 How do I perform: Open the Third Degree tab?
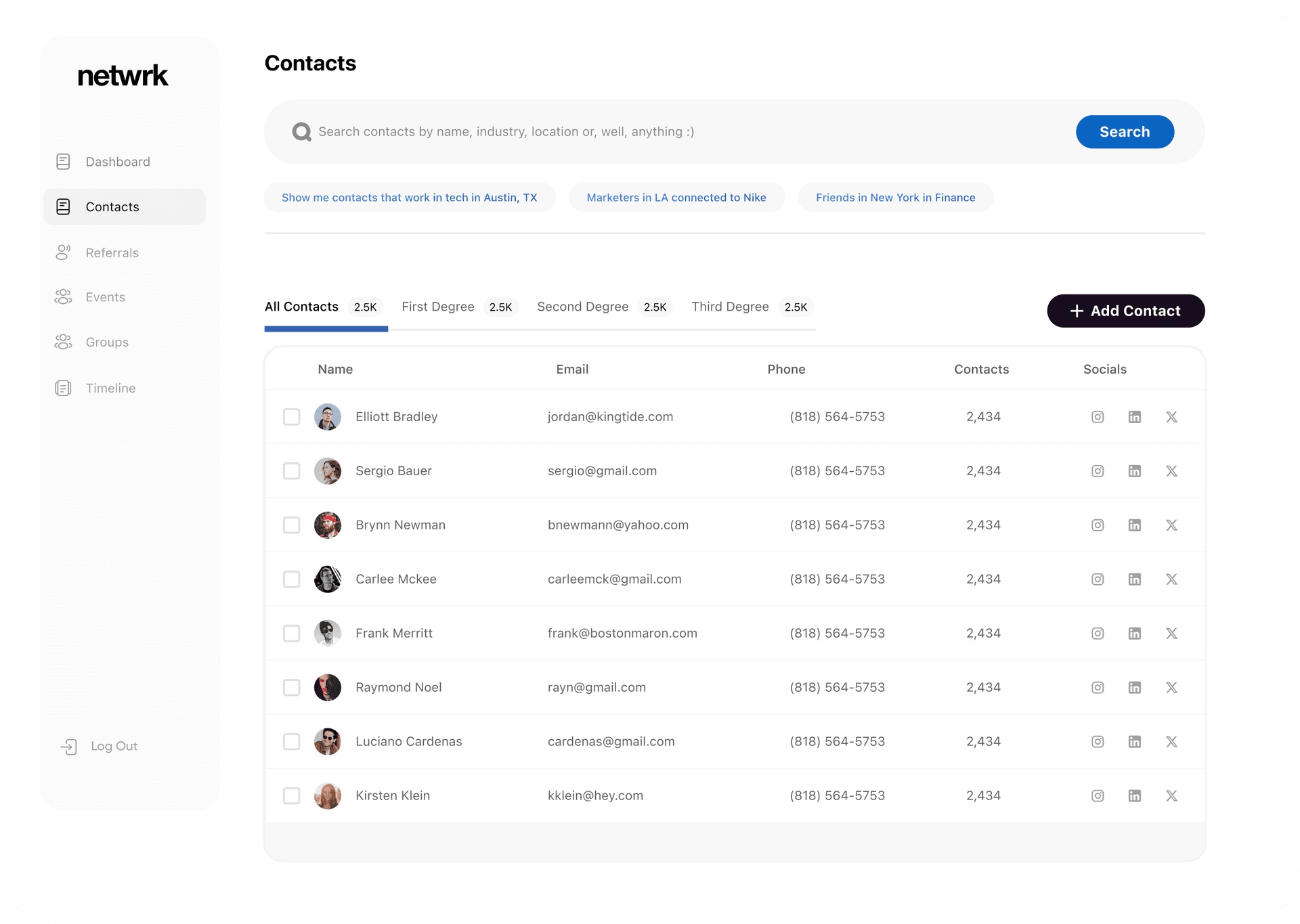tap(730, 307)
